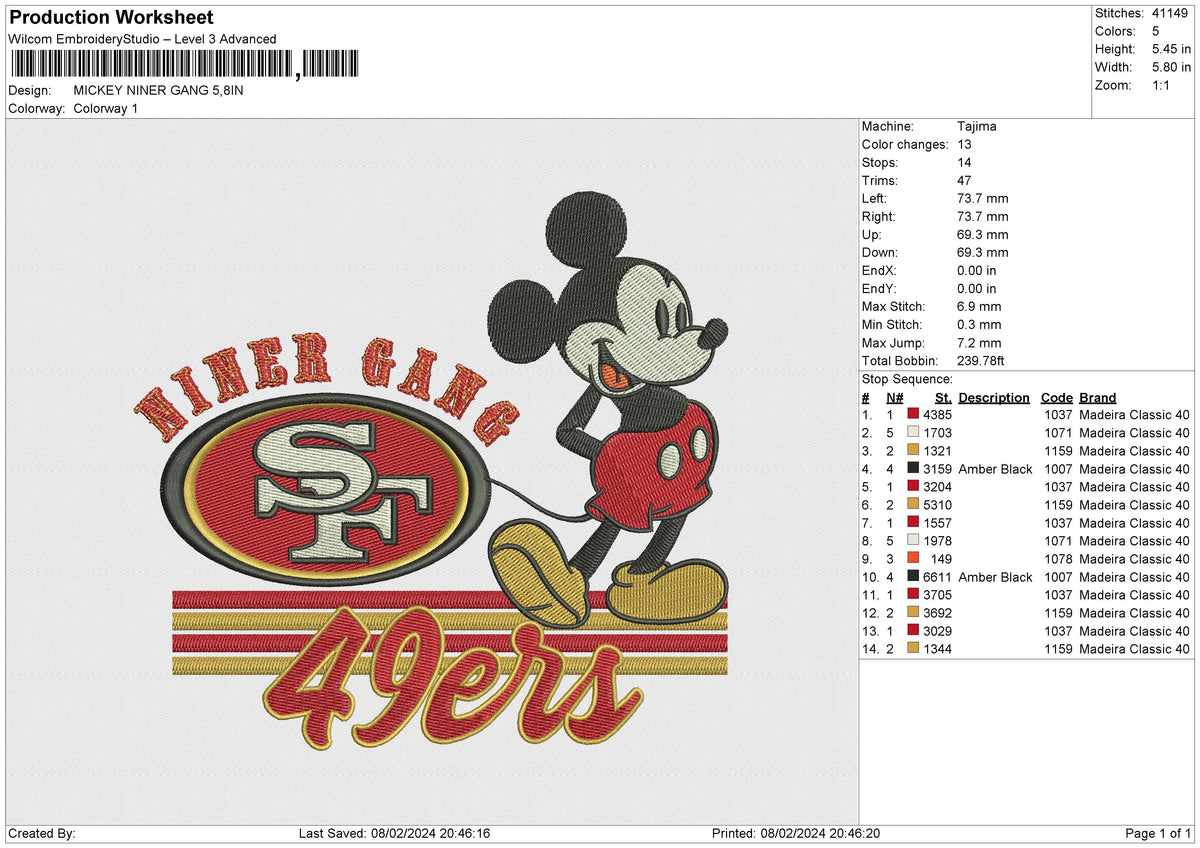
Task: Click the Colors value '5'
Action: coord(1157,31)
